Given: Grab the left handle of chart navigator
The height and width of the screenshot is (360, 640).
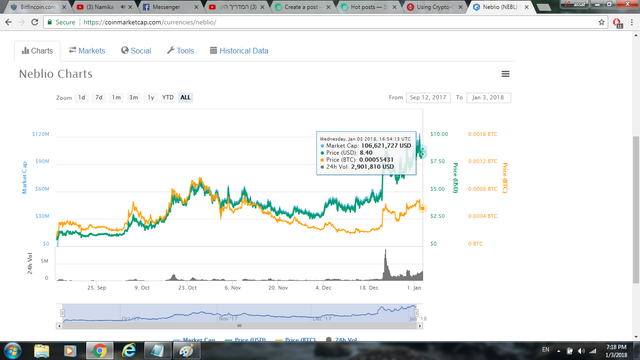Looking at the screenshot, I should (x=62, y=313).
